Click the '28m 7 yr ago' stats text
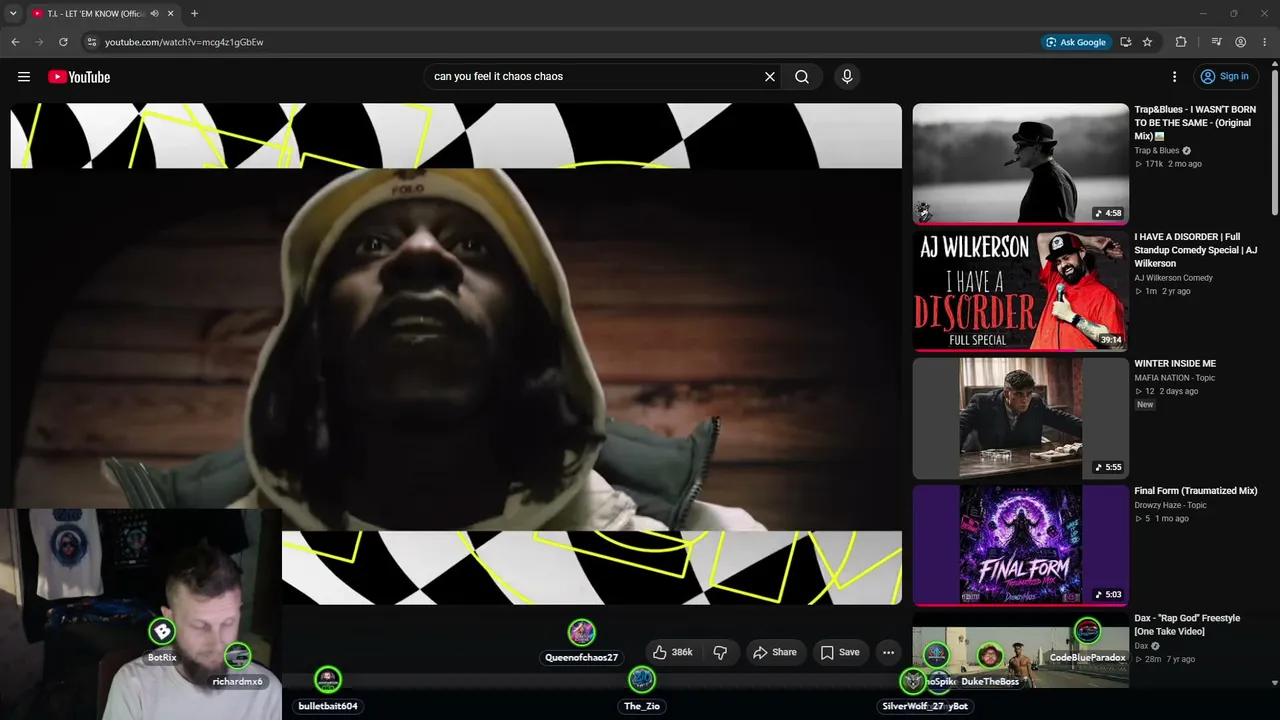The image size is (1280, 720). click(x=1164, y=659)
